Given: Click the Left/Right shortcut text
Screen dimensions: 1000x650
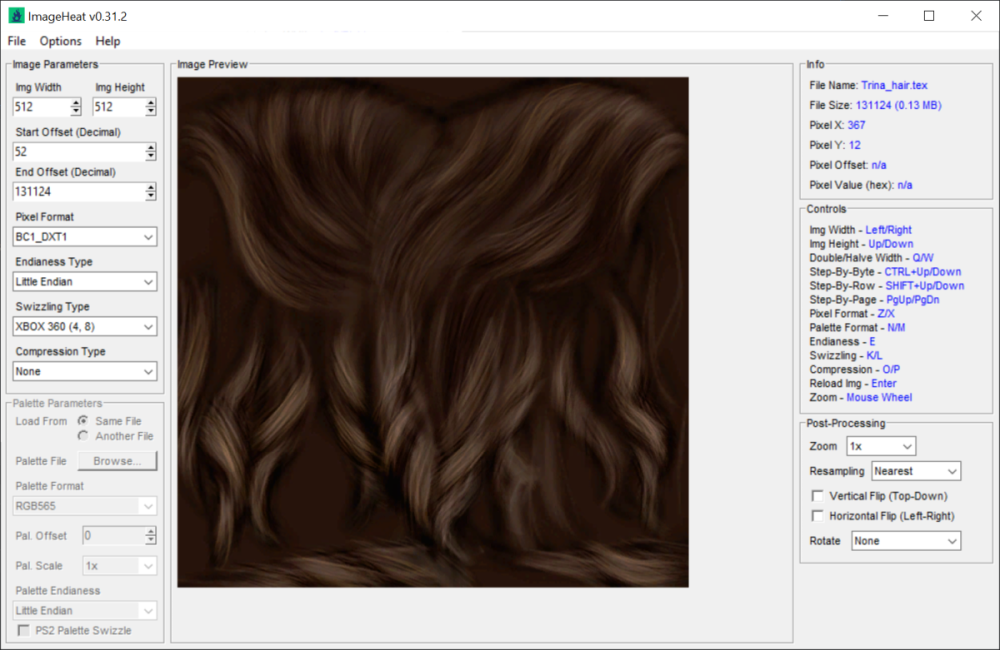Looking at the screenshot, I should tap(888, 230).
